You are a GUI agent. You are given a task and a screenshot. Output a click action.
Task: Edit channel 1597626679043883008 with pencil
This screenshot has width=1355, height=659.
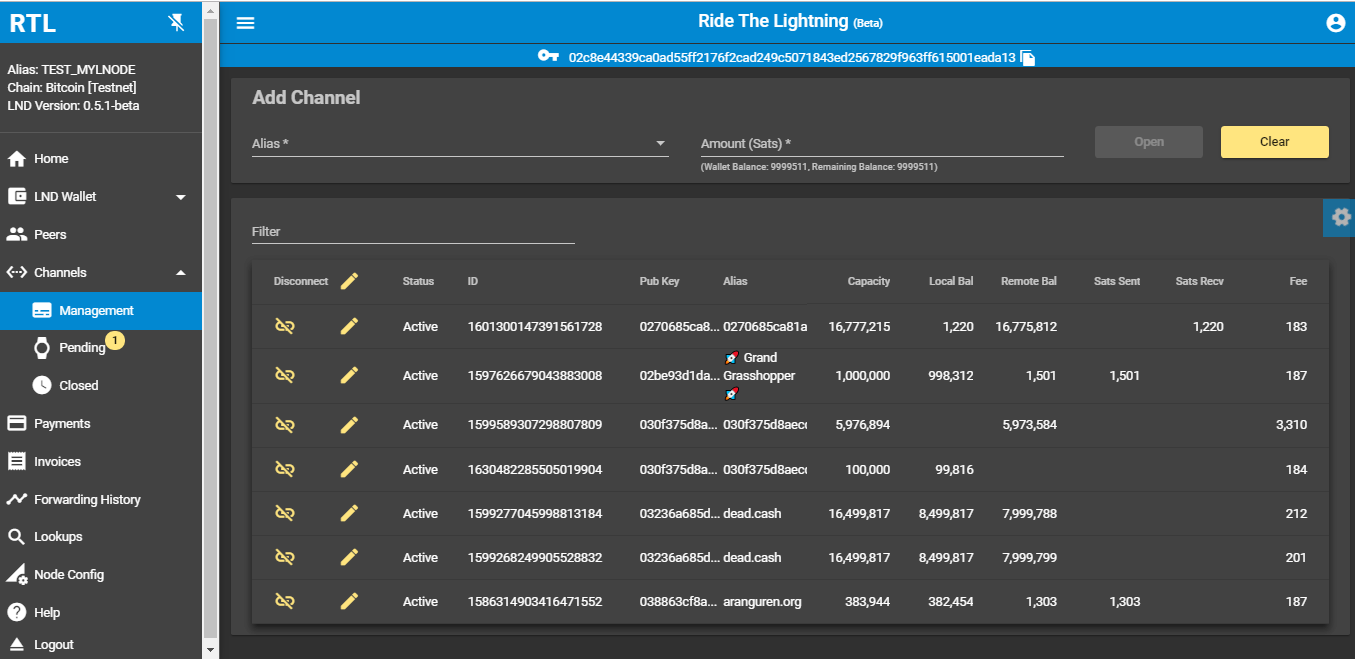point(349,375)
